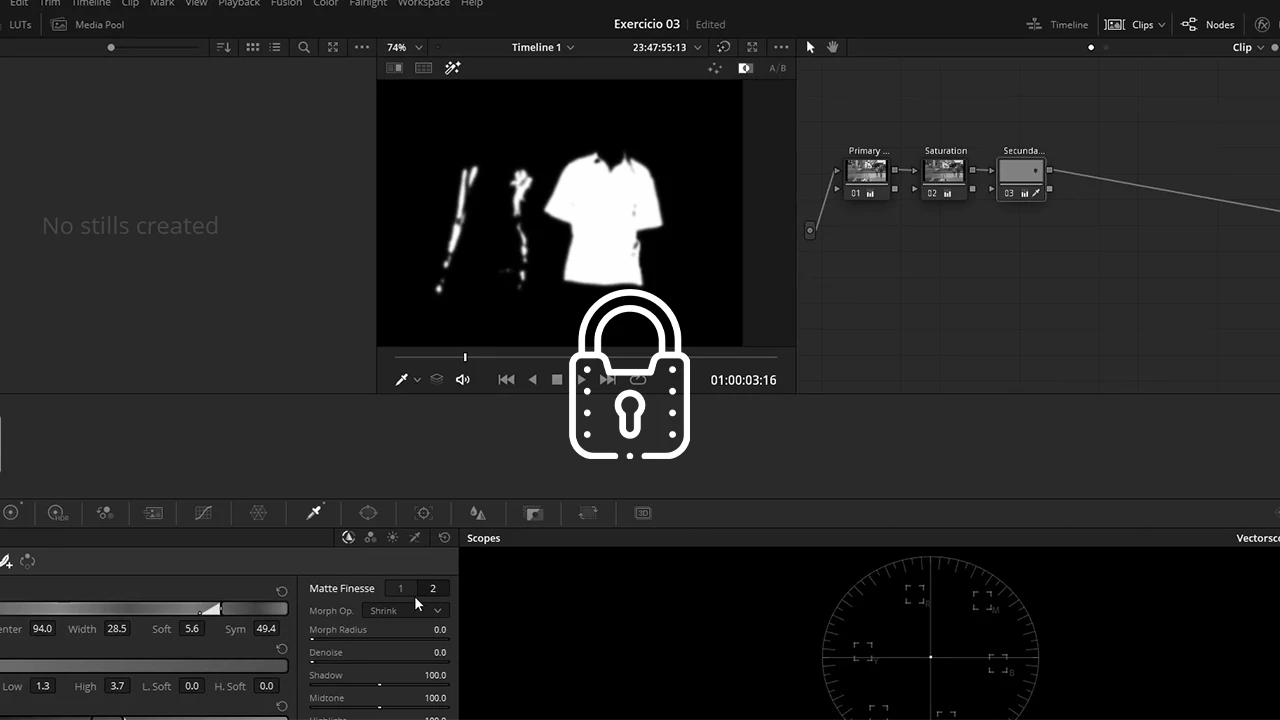Toggle the Timeline panel button
The height and width of the screenshot is (720, 1280).
1058,24
